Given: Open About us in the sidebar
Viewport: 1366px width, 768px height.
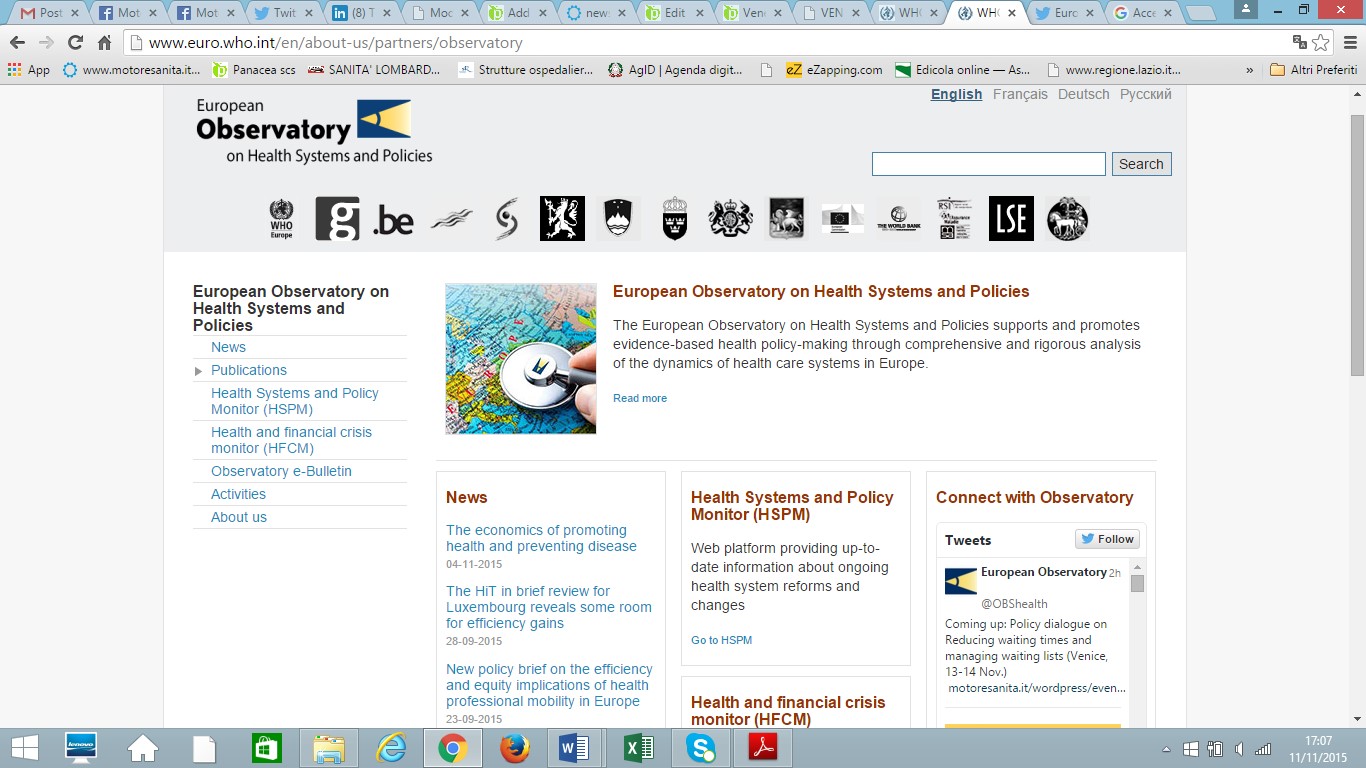Looking at the screenshot, I should pos(239,517).
